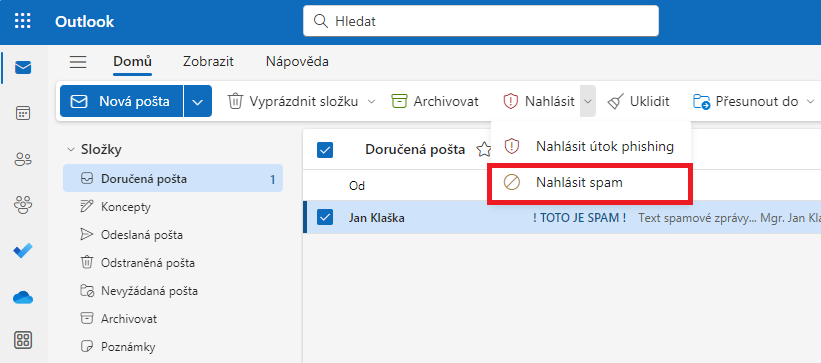821x363 pixels.
Task: Toggle the hamburger navigation pane button
Action: [78, 62]
